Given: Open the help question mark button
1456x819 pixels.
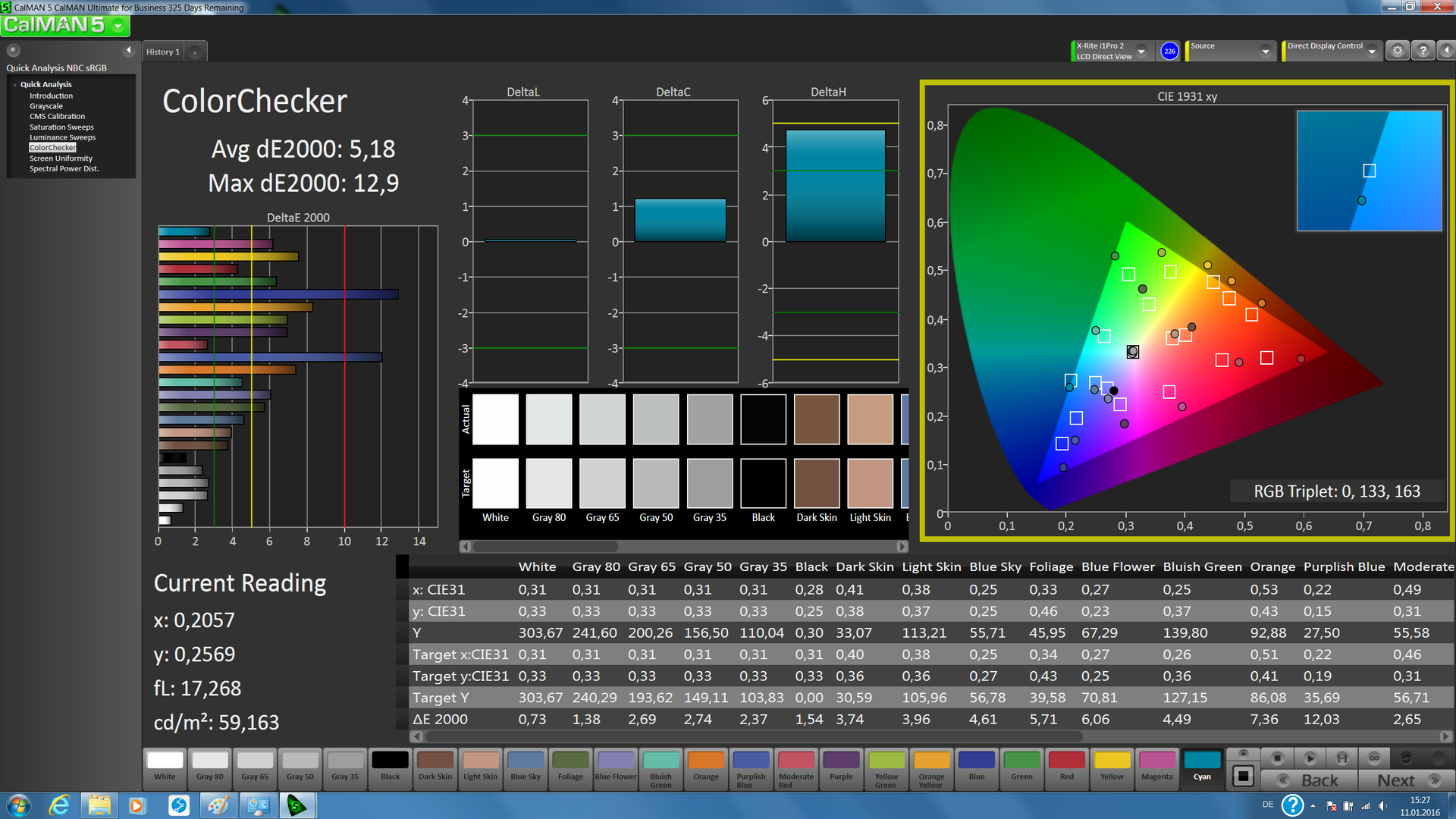Looking at the screenshot, I should coord(1423,51).
